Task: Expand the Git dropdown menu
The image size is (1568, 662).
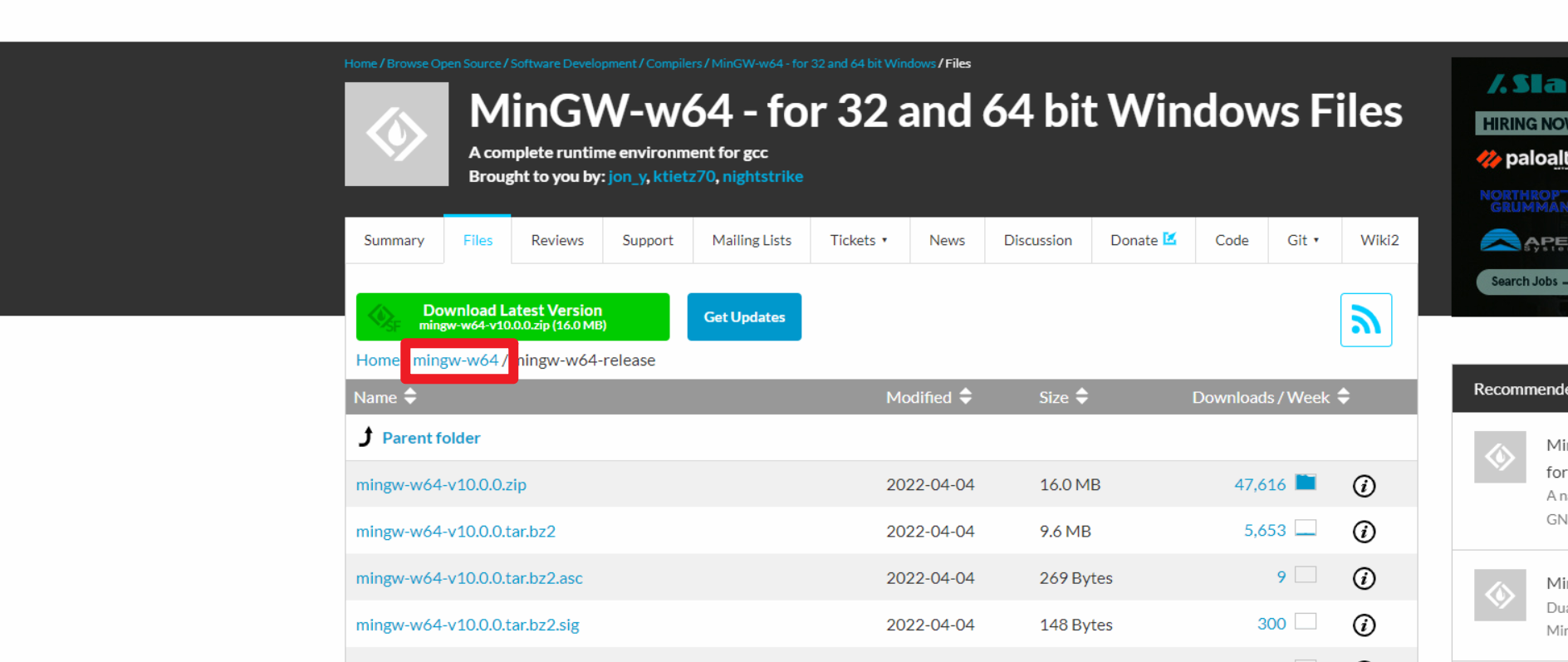Action: pyautogui.click(x=1304, y=240)
